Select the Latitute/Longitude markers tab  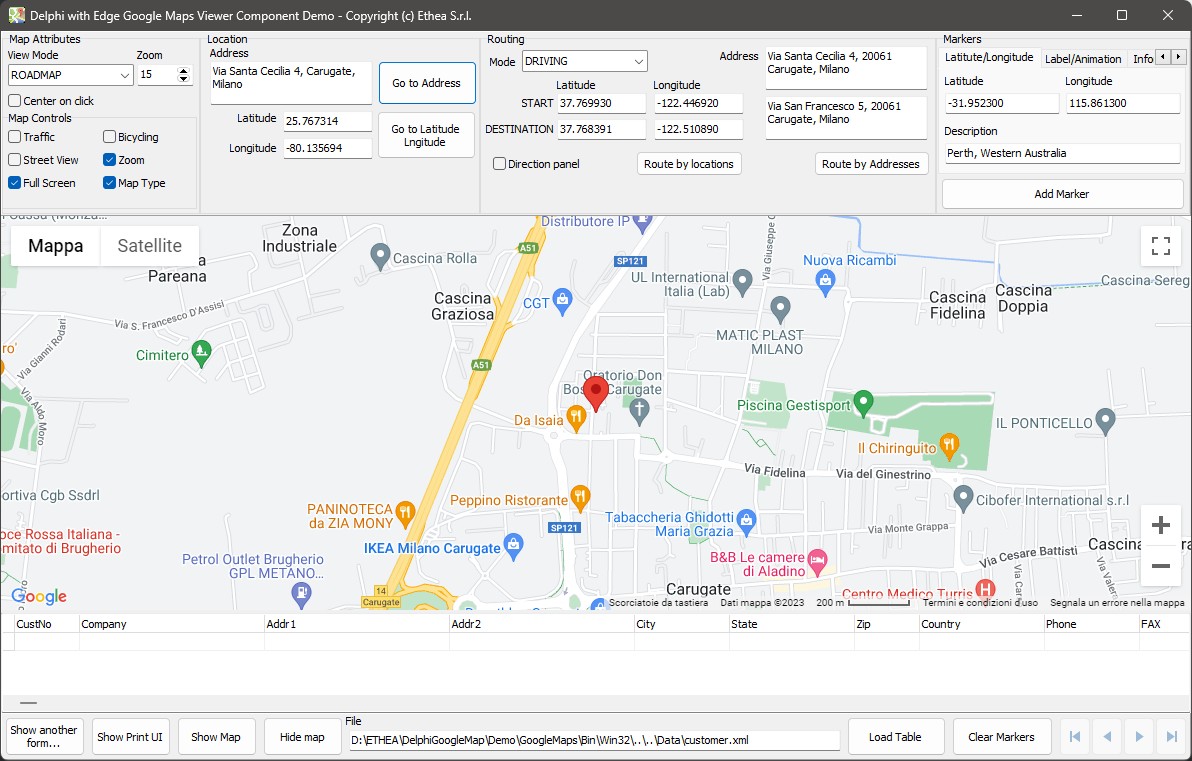click(x=988, y=57)
